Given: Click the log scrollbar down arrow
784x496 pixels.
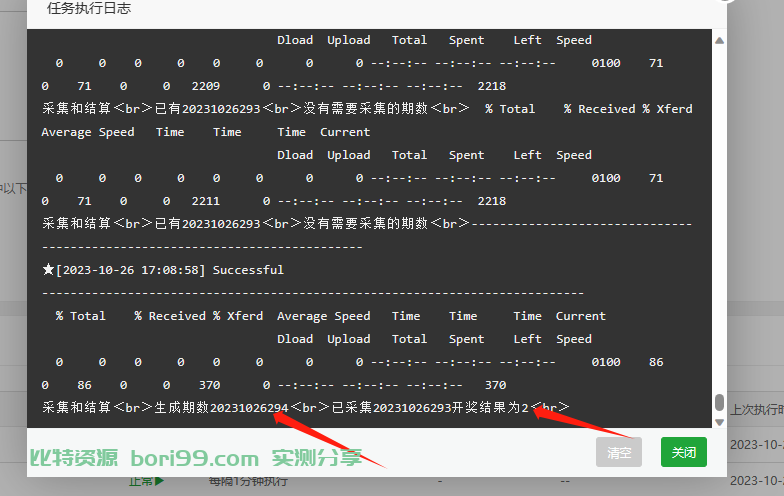Looking at the screenshot, I should point(720,422).
